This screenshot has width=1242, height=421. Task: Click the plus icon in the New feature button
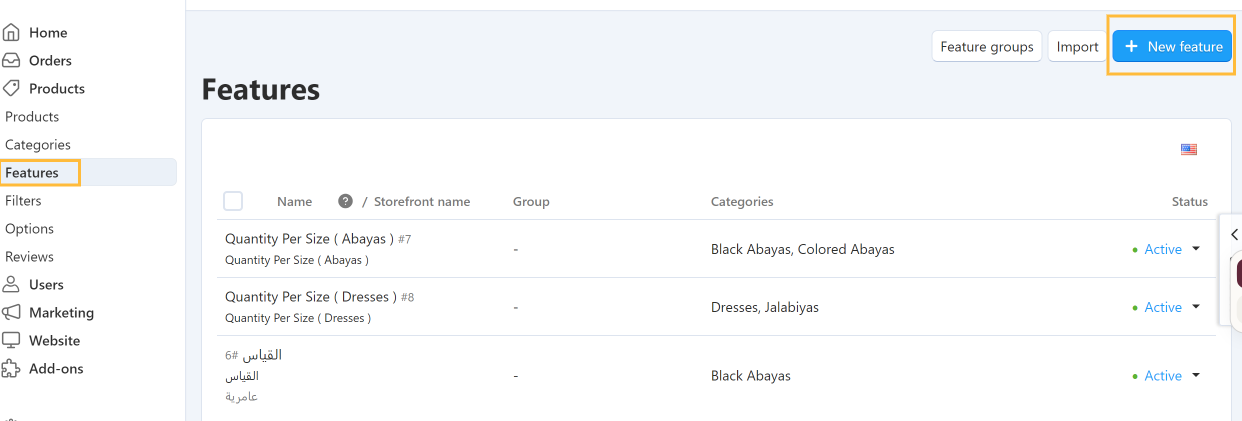coord(1131,46)
